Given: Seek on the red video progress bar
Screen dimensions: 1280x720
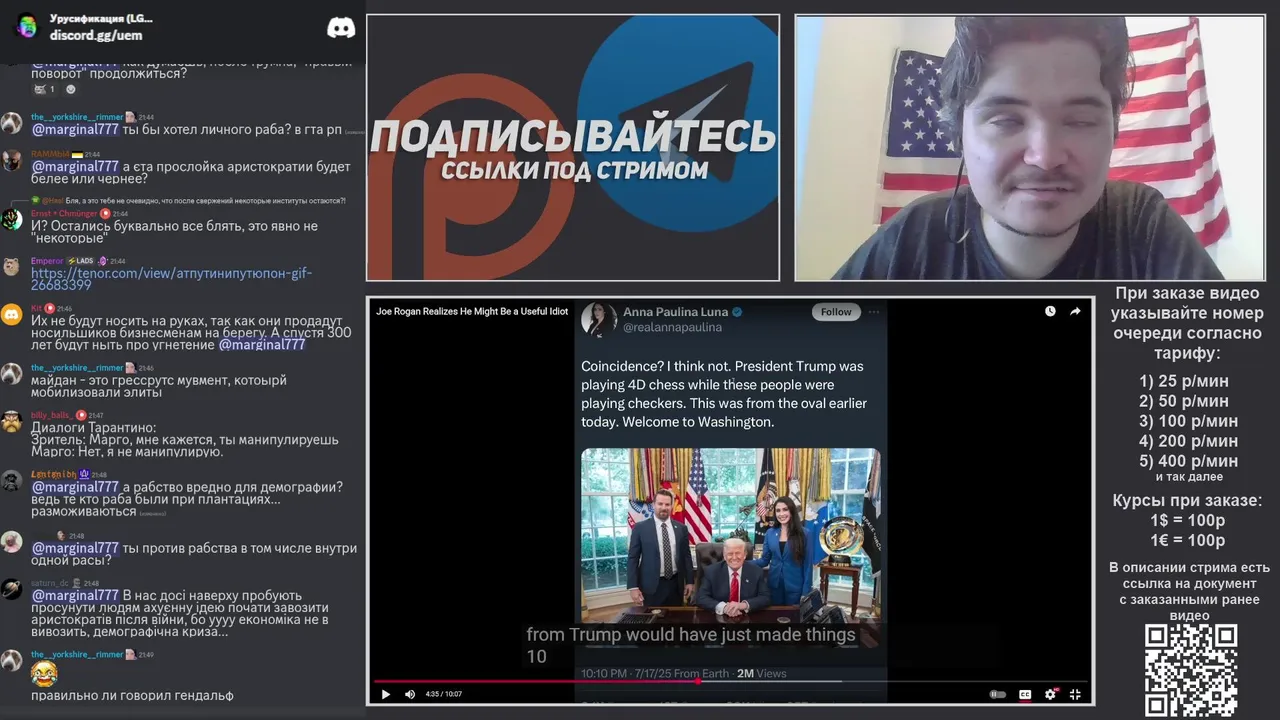Looking at the screenshot, I should coord(535,682).
